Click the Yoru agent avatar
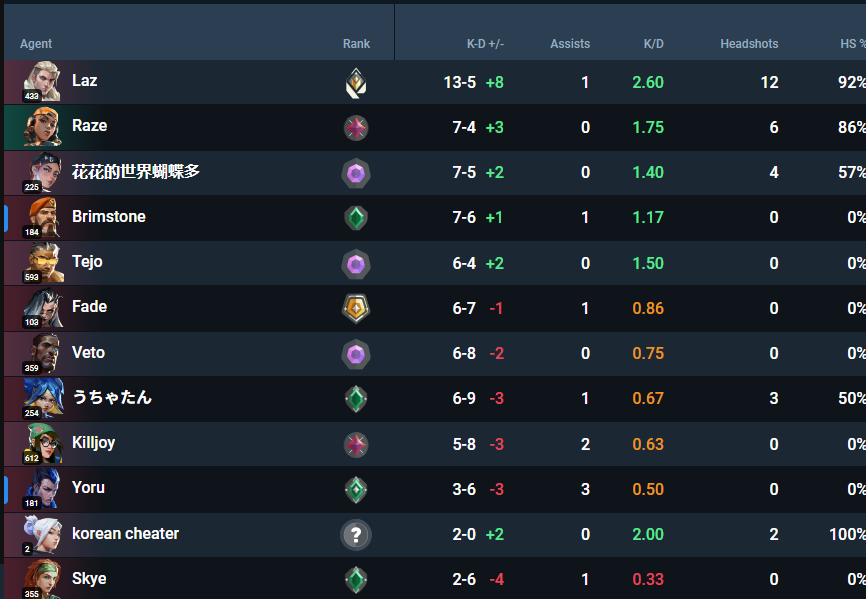Image resolution: width=866 pixels, height=599 pixels. click(x=44, y=488)
